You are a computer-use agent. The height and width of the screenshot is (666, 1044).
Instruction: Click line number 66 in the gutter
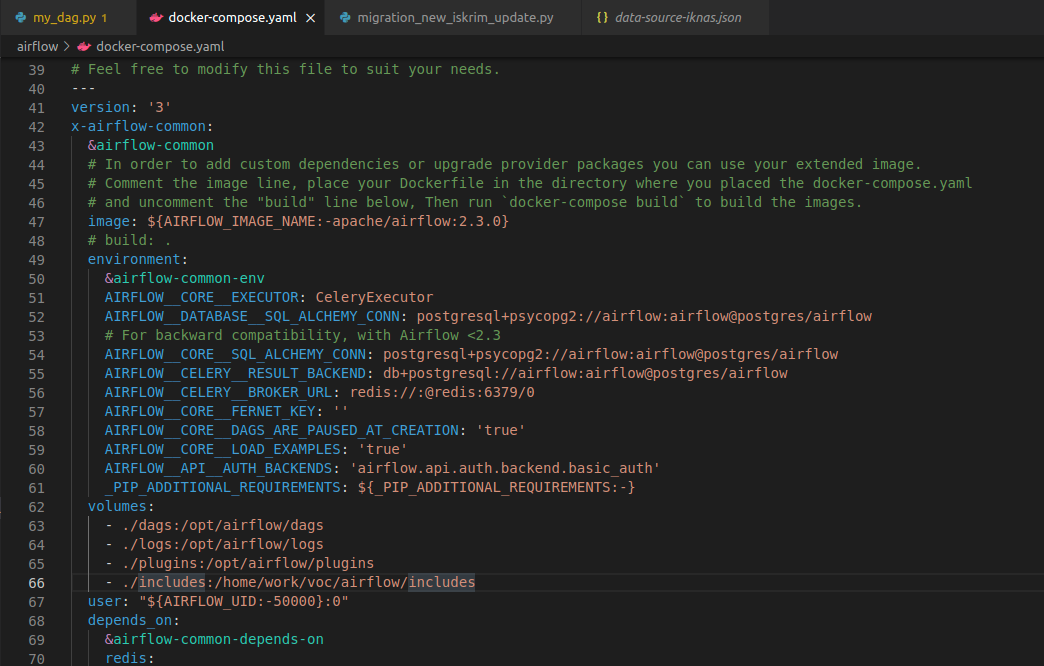pyautogui.click(x=36, y=583)
